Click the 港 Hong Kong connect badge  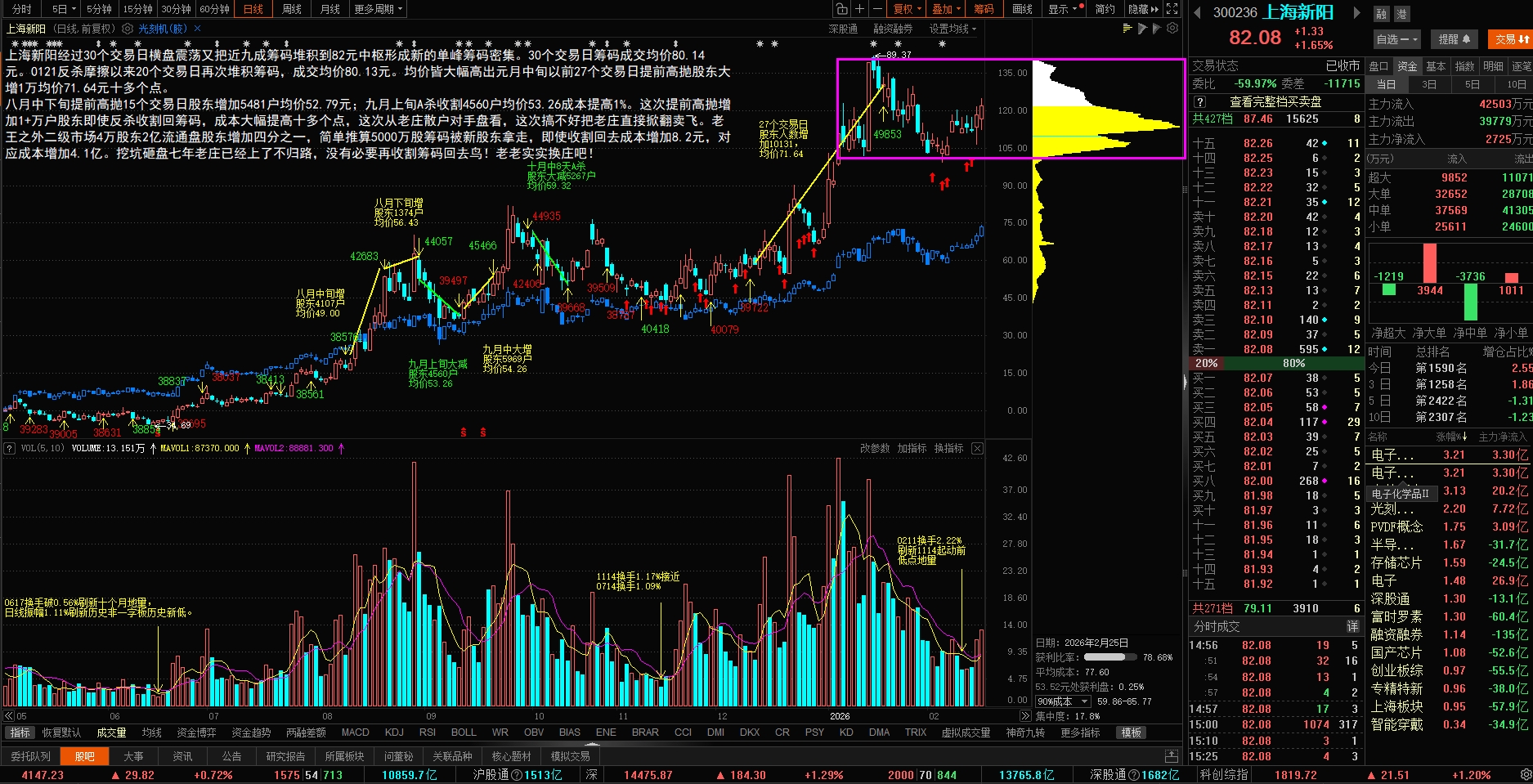point(1401,14)
